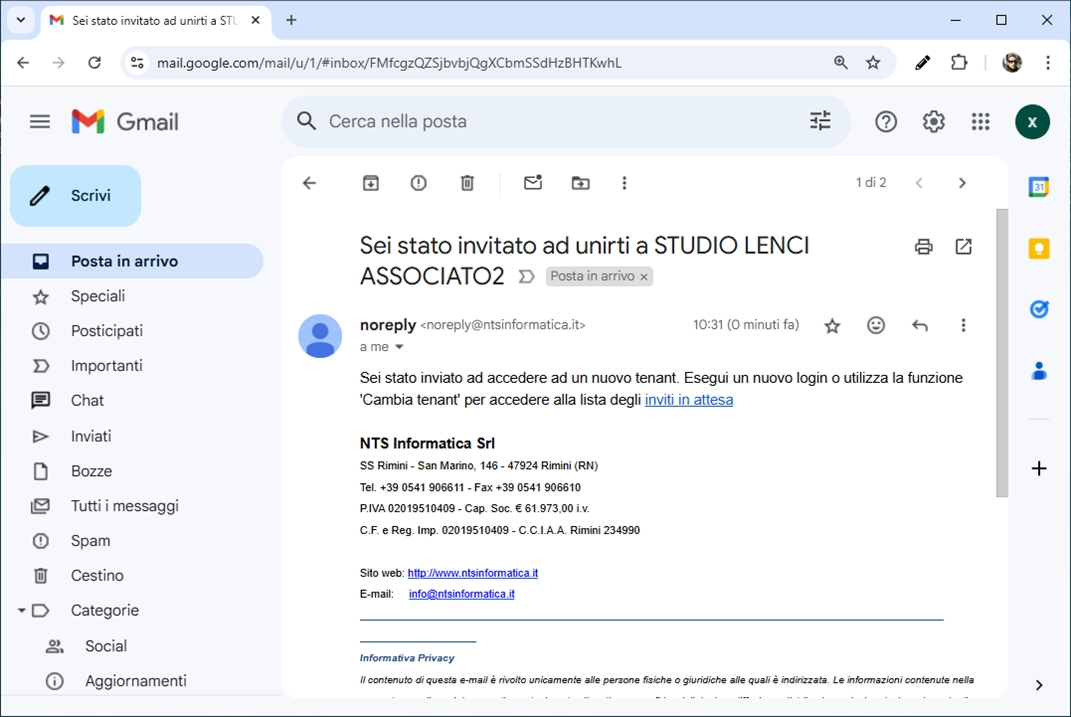This screenshot has width=1071, height=717.
Task: Open more actions in email toolbar
Action: (x=624, y=183)
